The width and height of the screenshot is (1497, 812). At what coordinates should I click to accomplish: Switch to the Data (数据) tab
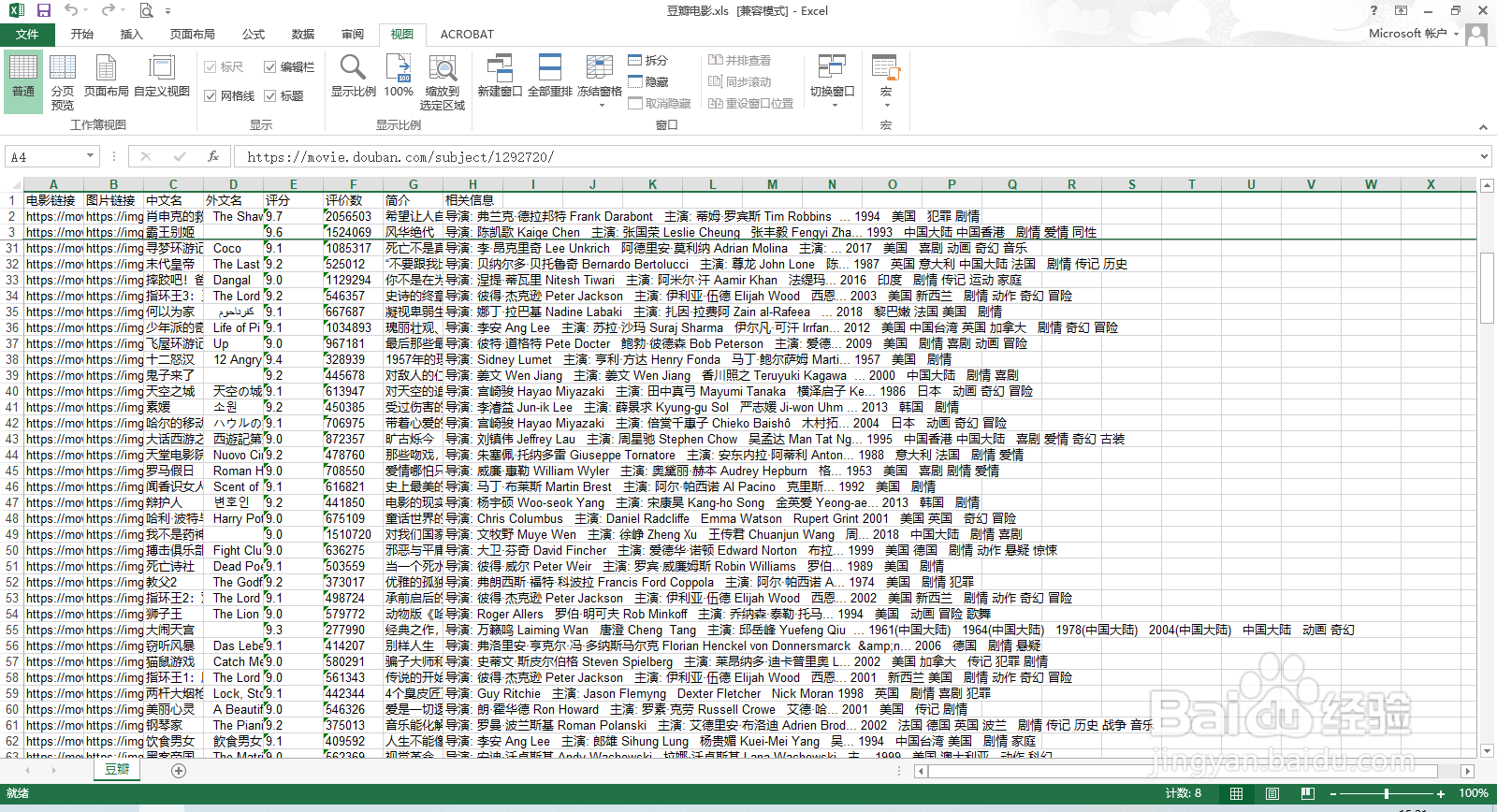(x=303, y=34)
